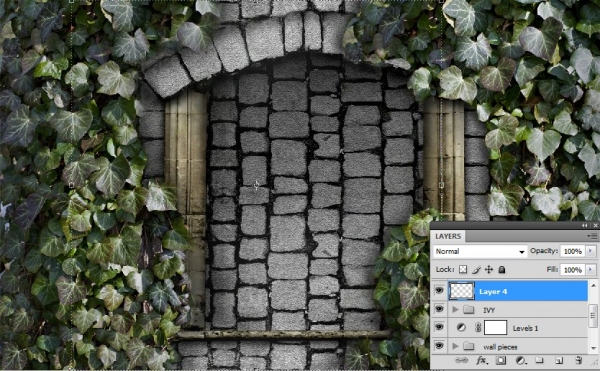Click the Opacity 100% value field
This screenshot has width=600, height=371.
pyautogui.click(x=573, y=251)
